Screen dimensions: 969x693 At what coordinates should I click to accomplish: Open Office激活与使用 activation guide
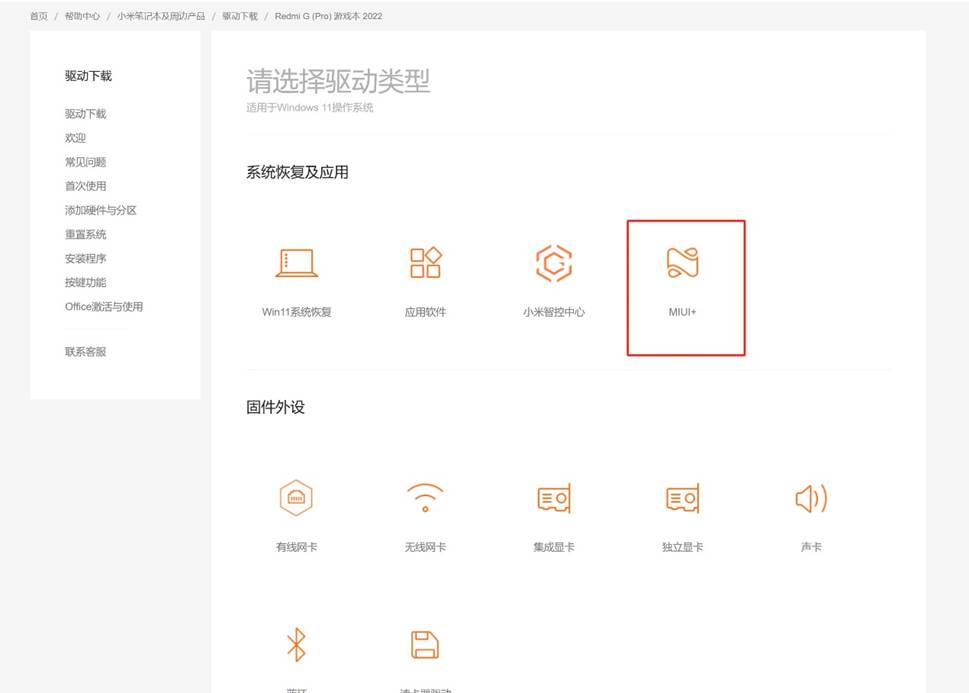104,306
